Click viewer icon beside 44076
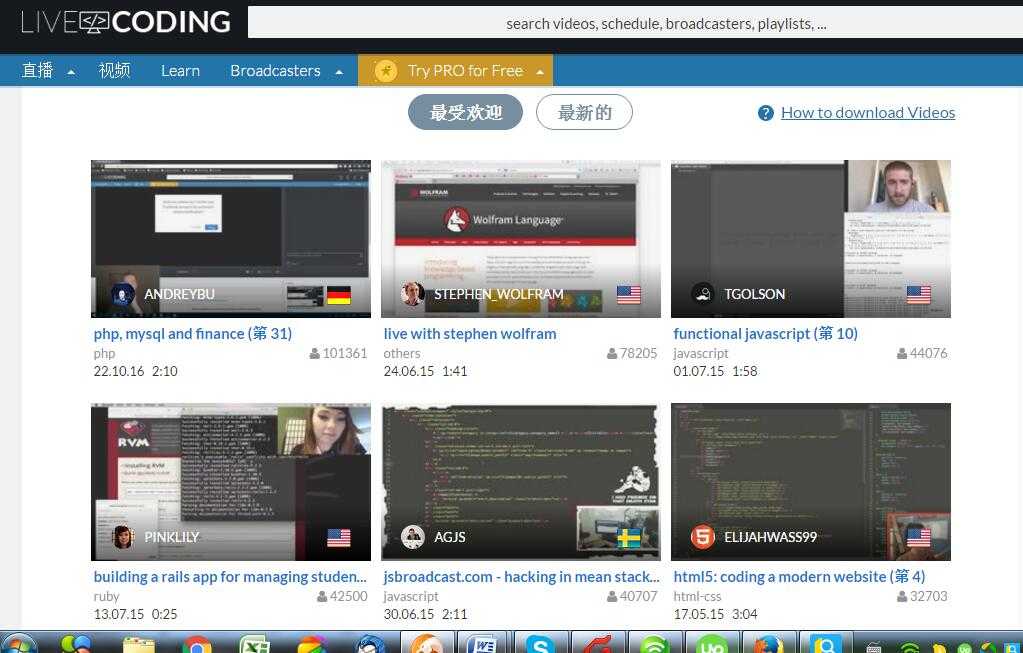The width and height of the screenshot is (1023, 653). pyautogui.click(x=902, y=354)
